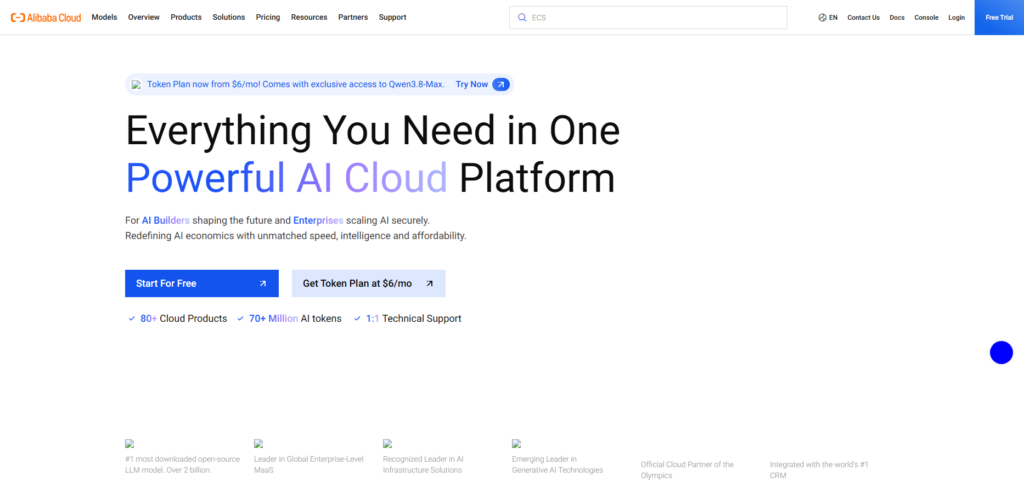The height and width of the screenshot is (500, 1024).
Task: Click 'Leader in Global Enterprise-Level MaaS' text
Action: [x=309, y=465]
